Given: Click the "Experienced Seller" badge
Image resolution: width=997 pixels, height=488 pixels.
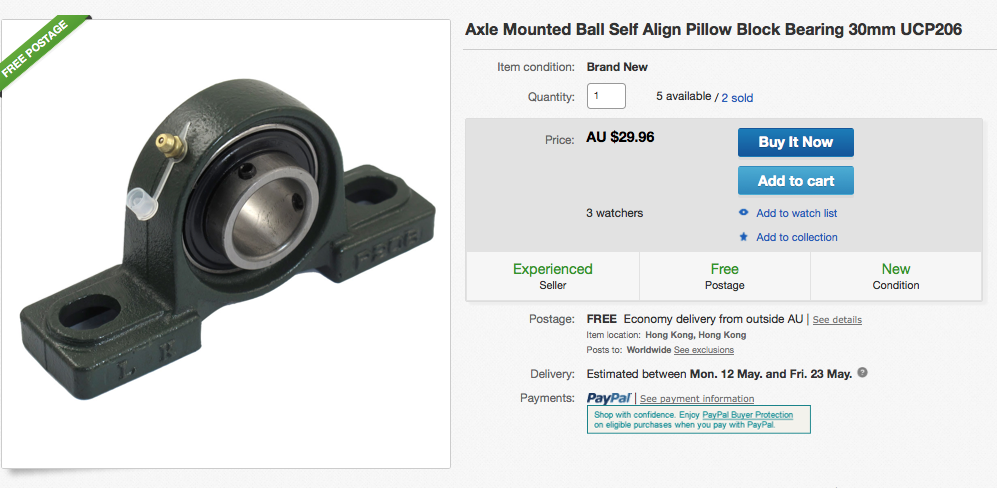Looking at the screenshot, I should pos(553,276).
